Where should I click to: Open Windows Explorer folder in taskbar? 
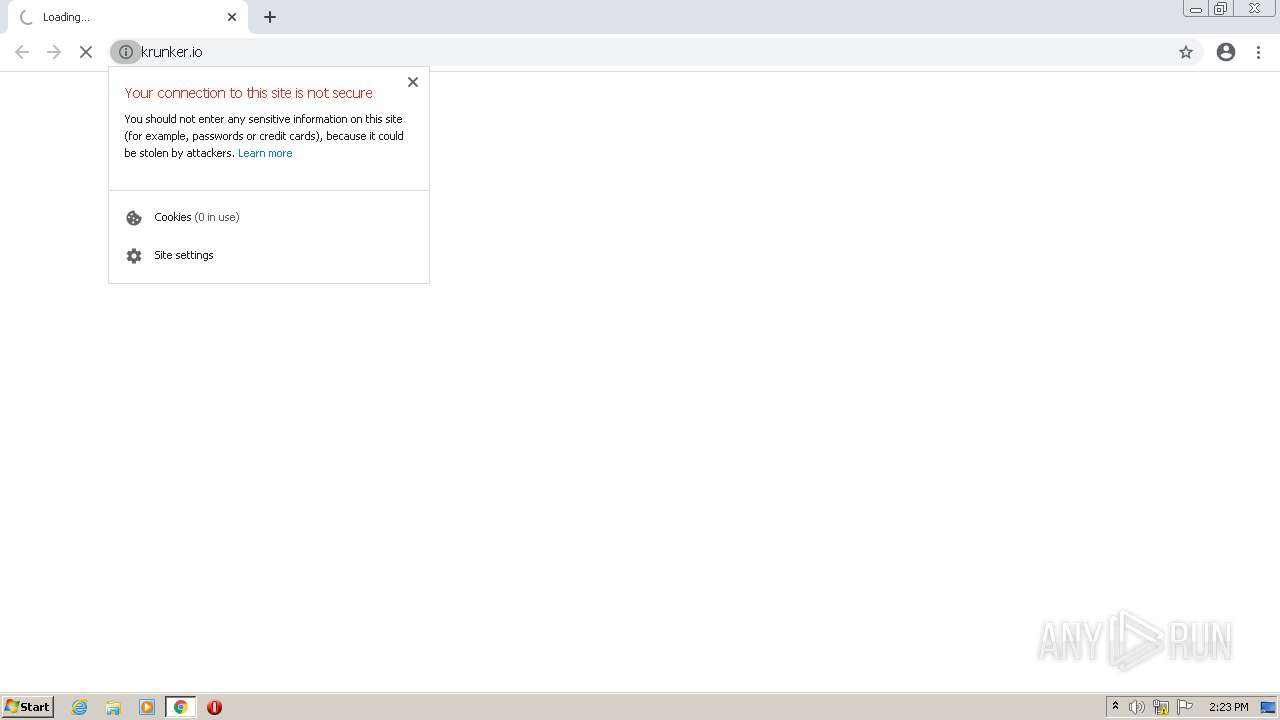click(113, 707)
